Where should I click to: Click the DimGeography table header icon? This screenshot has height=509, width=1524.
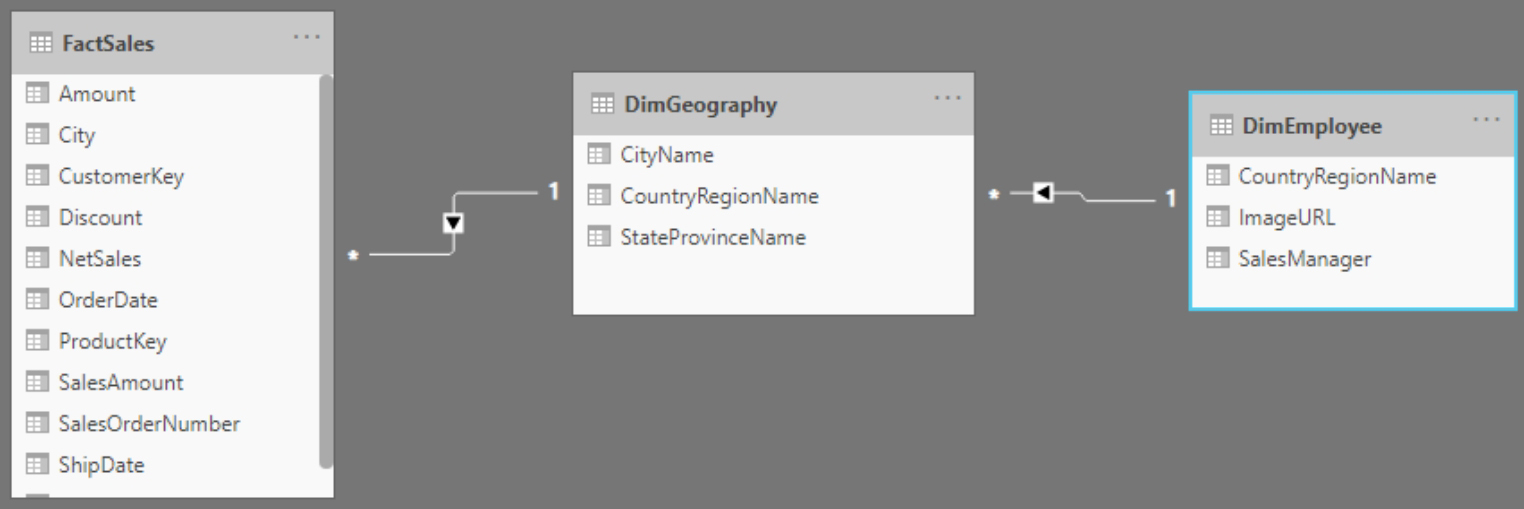pos(602,104)
